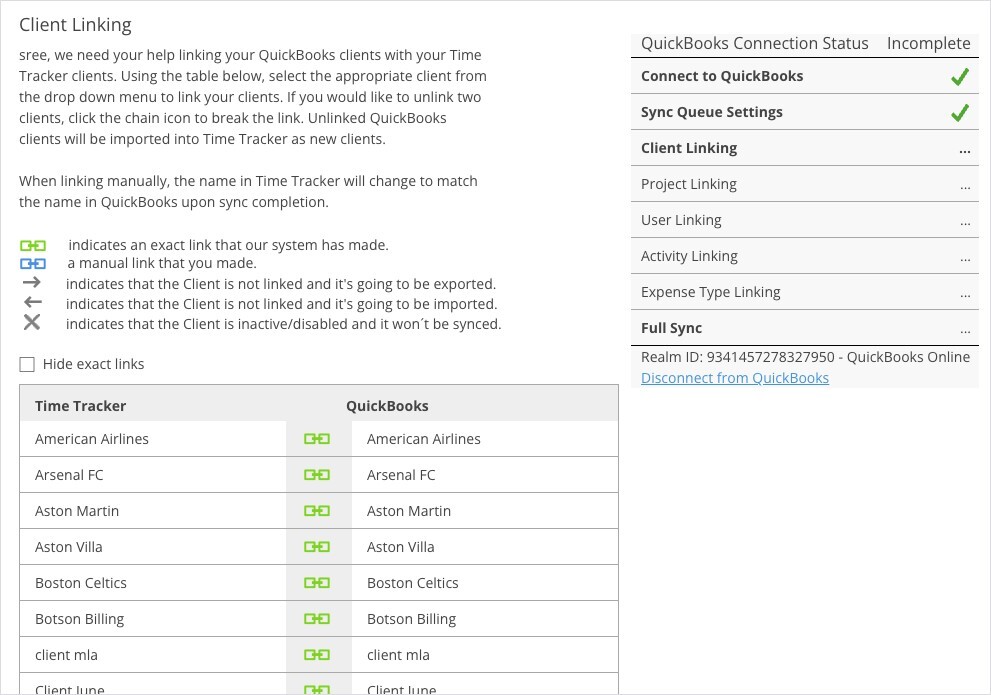Viewport: 991px width, 695px height.
Task: Select Time Tracker client Boston Celtics
Action: point(81,583)
